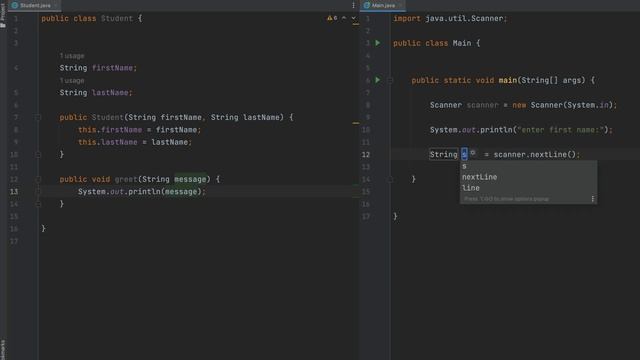The width and height of the screenshot is (640, 360).
Task: Run main method from gutter icon
Action: point(378,80)
